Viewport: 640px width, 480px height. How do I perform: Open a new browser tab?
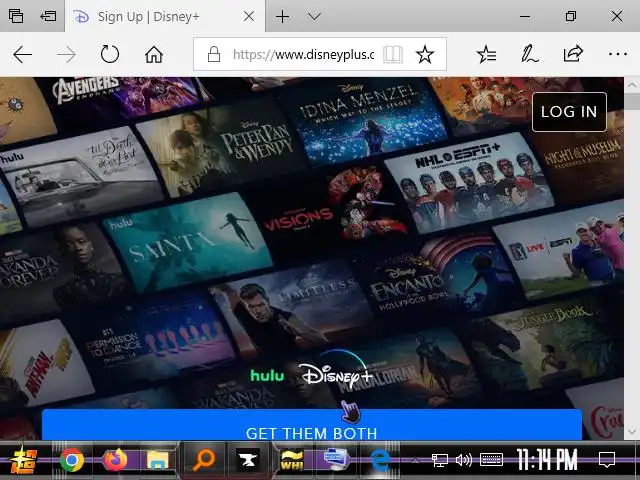[x=282, y=17]
